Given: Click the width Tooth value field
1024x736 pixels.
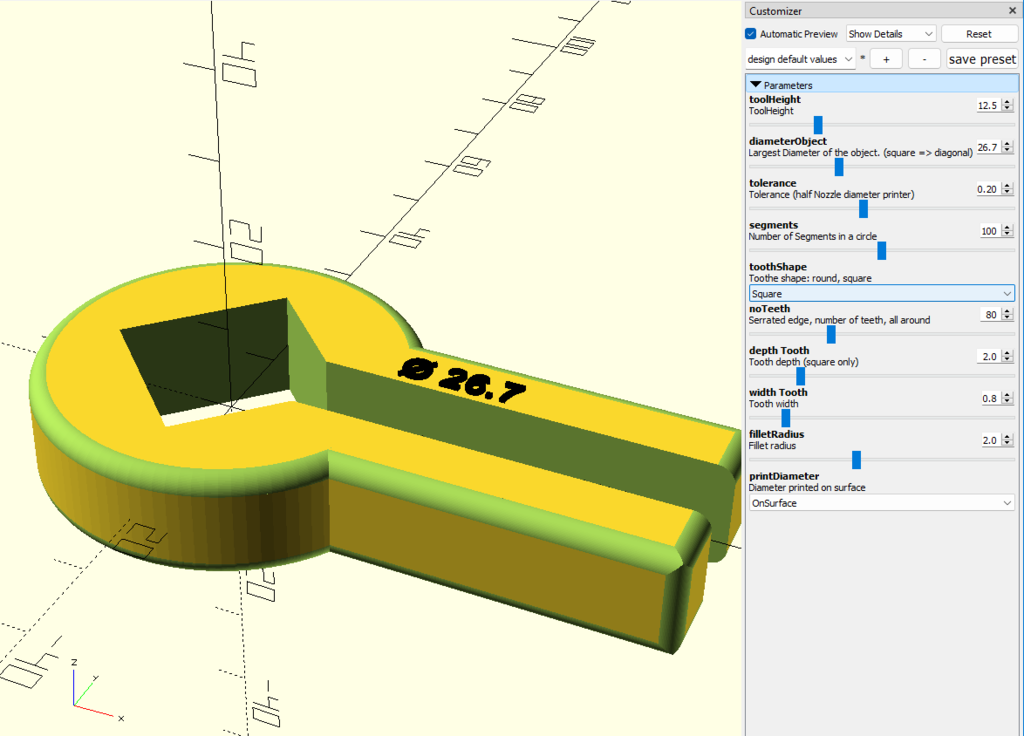Looking at the screenshot, I should 988,398.
